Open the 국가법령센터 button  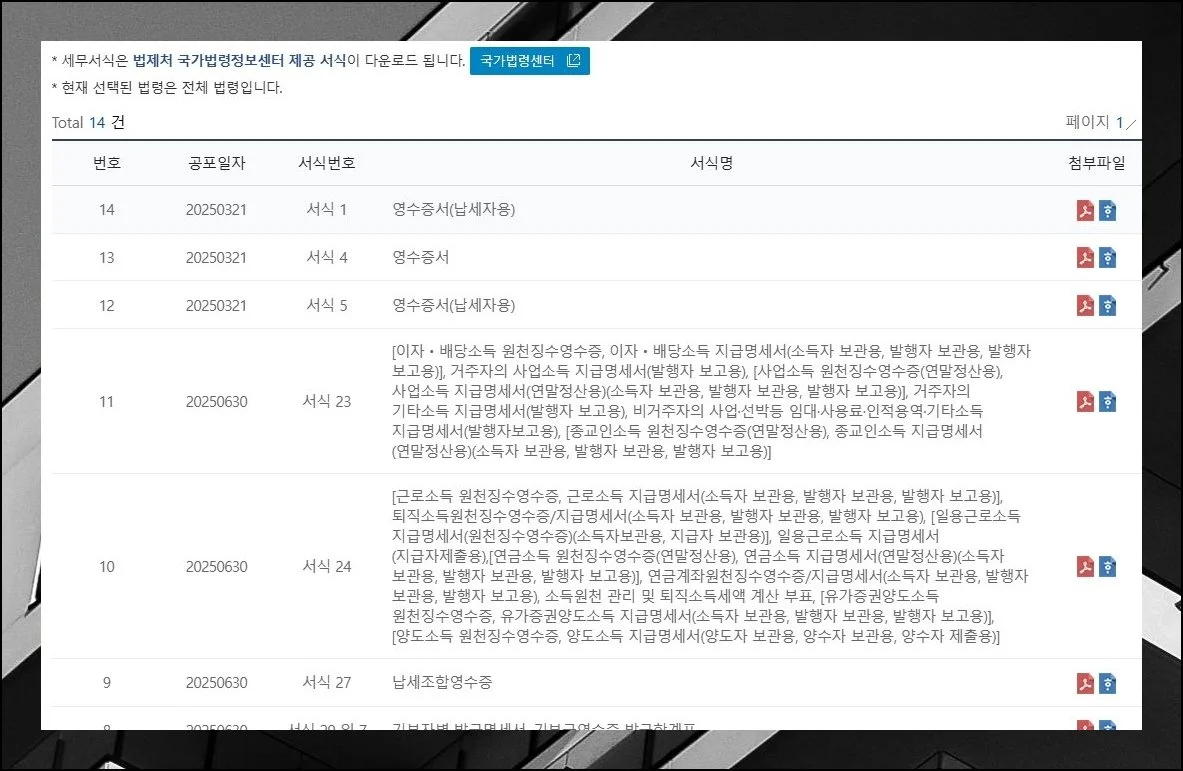[x=529, y=61]
